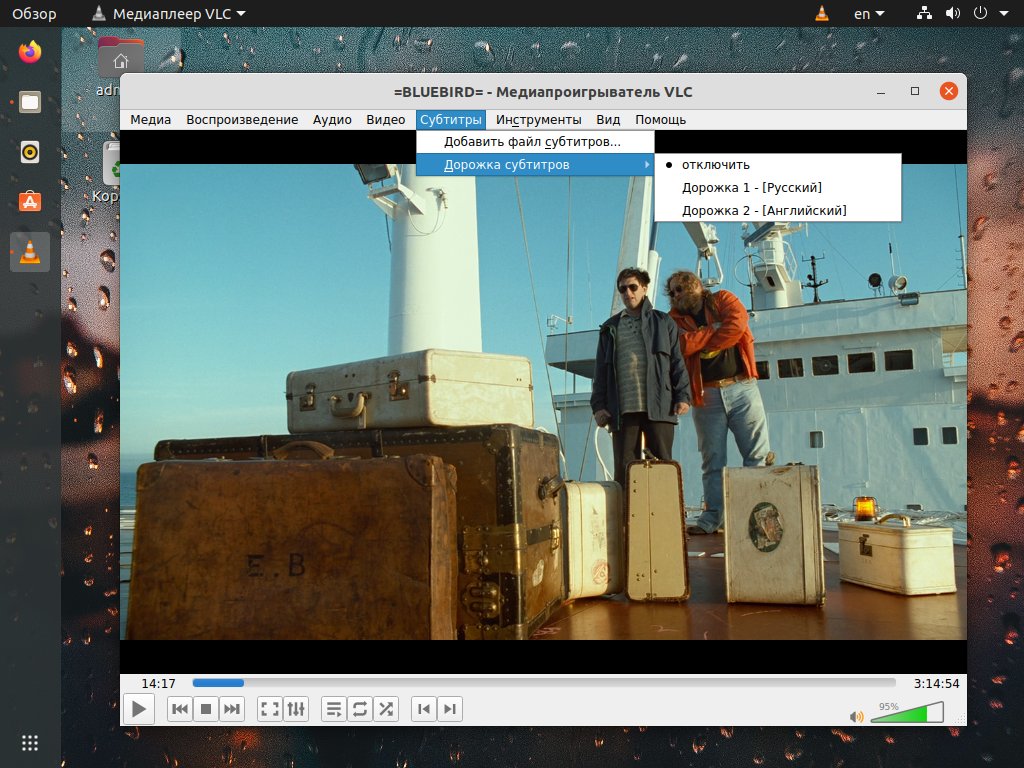Screen dimensions: 1024x768
Task: Open the Files manager from the dock
Action: click(x=30, y=103)
